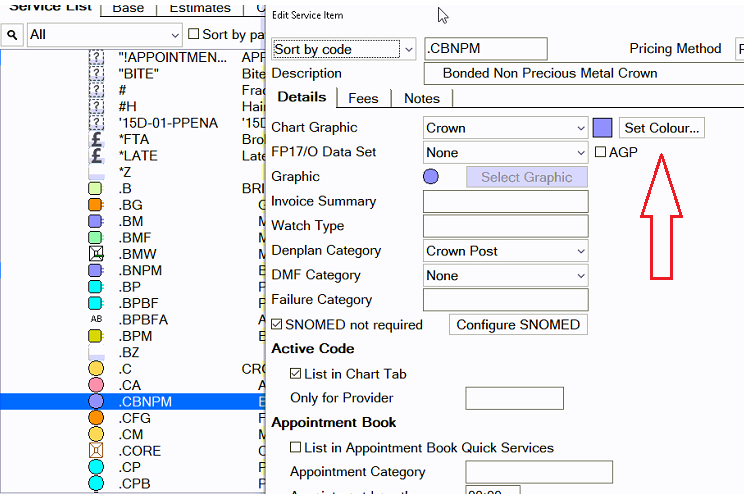This screenshot has width=744, height=496.
Task: Open the Denplan Category dropdown
Action: click(505, 251)
